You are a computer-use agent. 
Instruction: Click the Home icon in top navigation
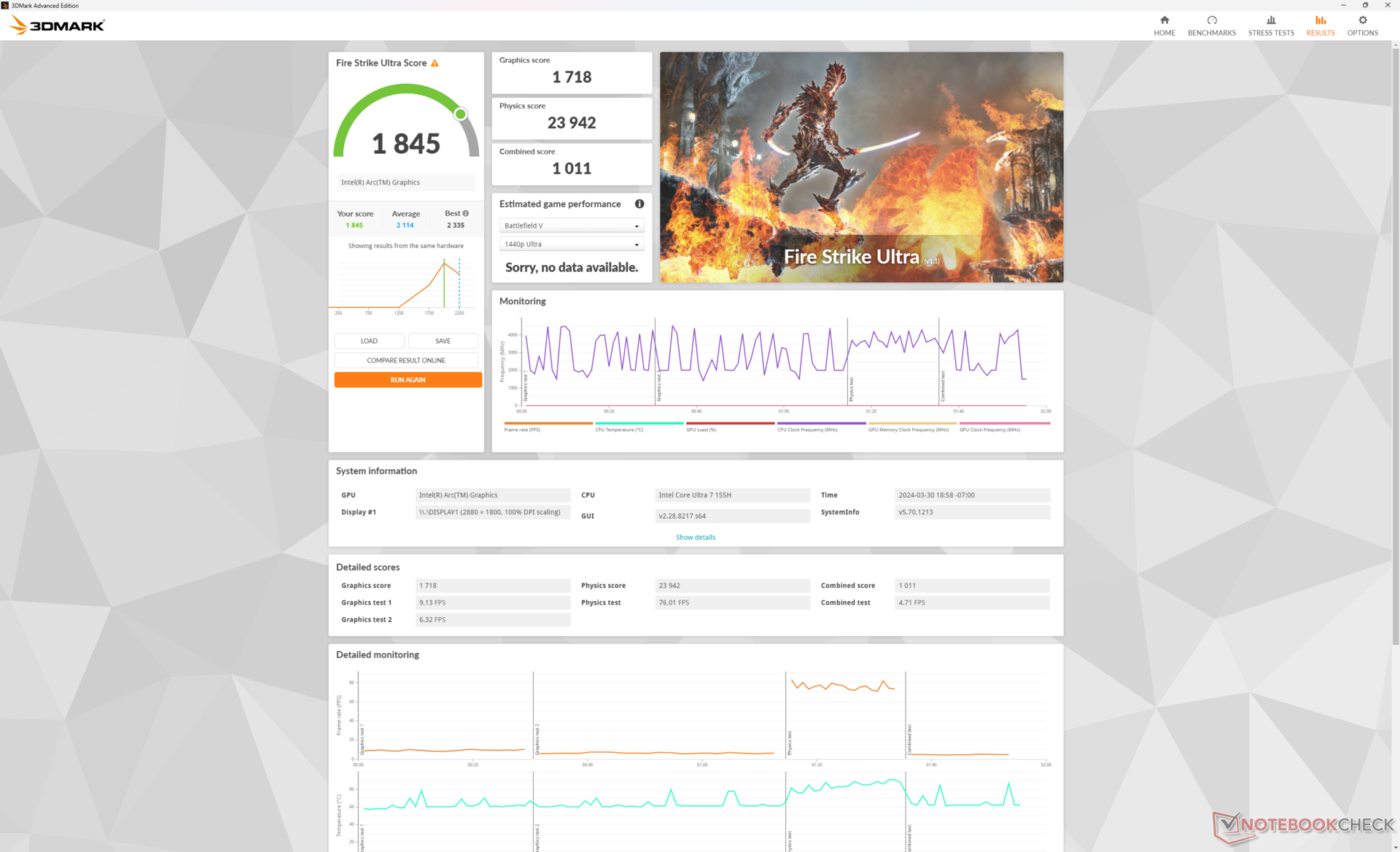[x=1164, y=20]
